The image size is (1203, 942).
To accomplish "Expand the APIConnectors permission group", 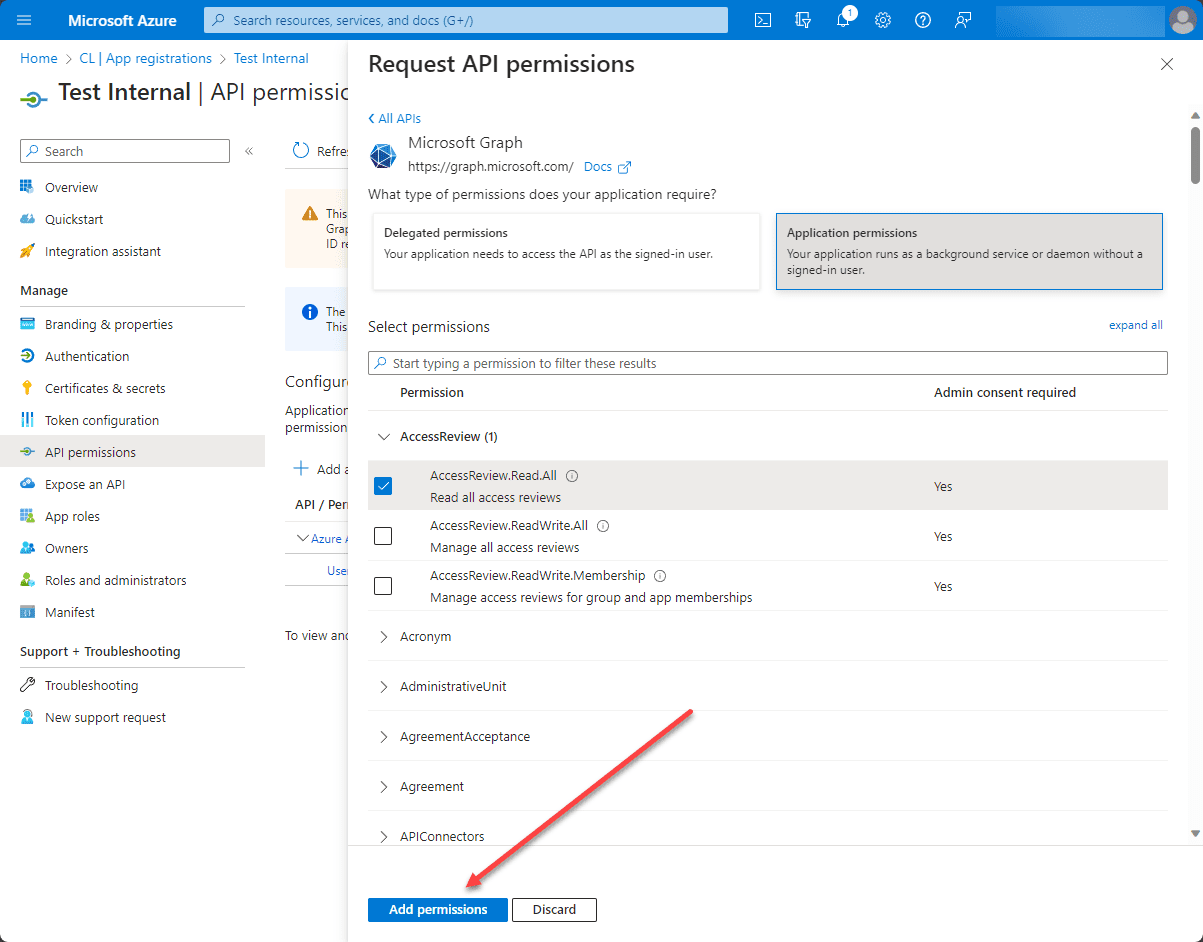I will pos(384,836).
